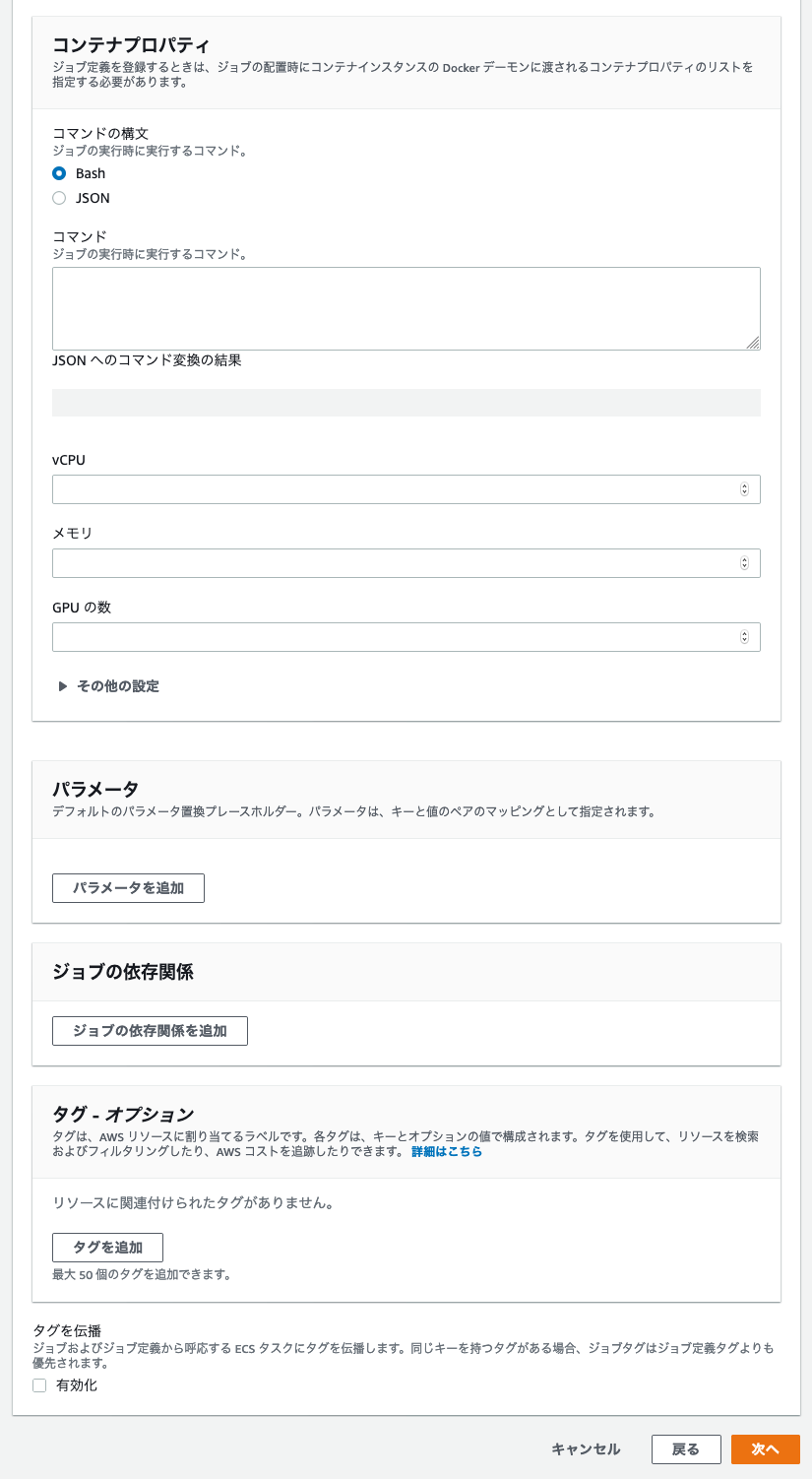Expand その他の設定 disclosure triangle
Viewport: 812px width, 1479px height.
tap(63, 686)
